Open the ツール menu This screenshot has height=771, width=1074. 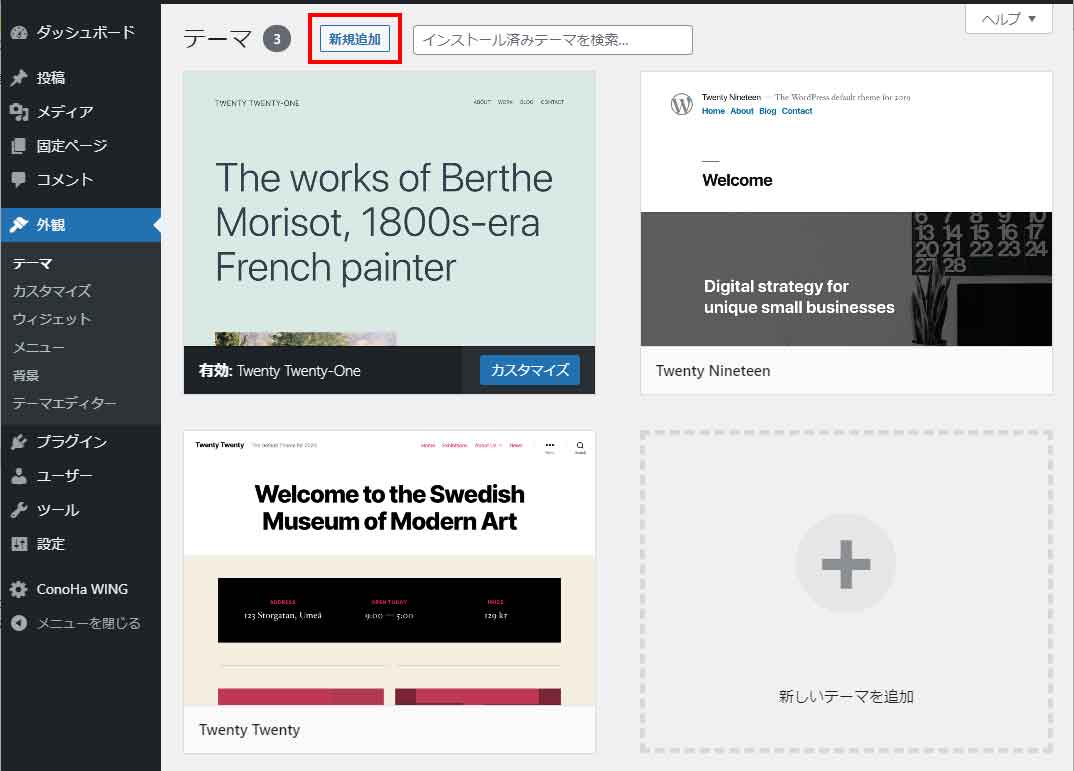coord(81,510)
